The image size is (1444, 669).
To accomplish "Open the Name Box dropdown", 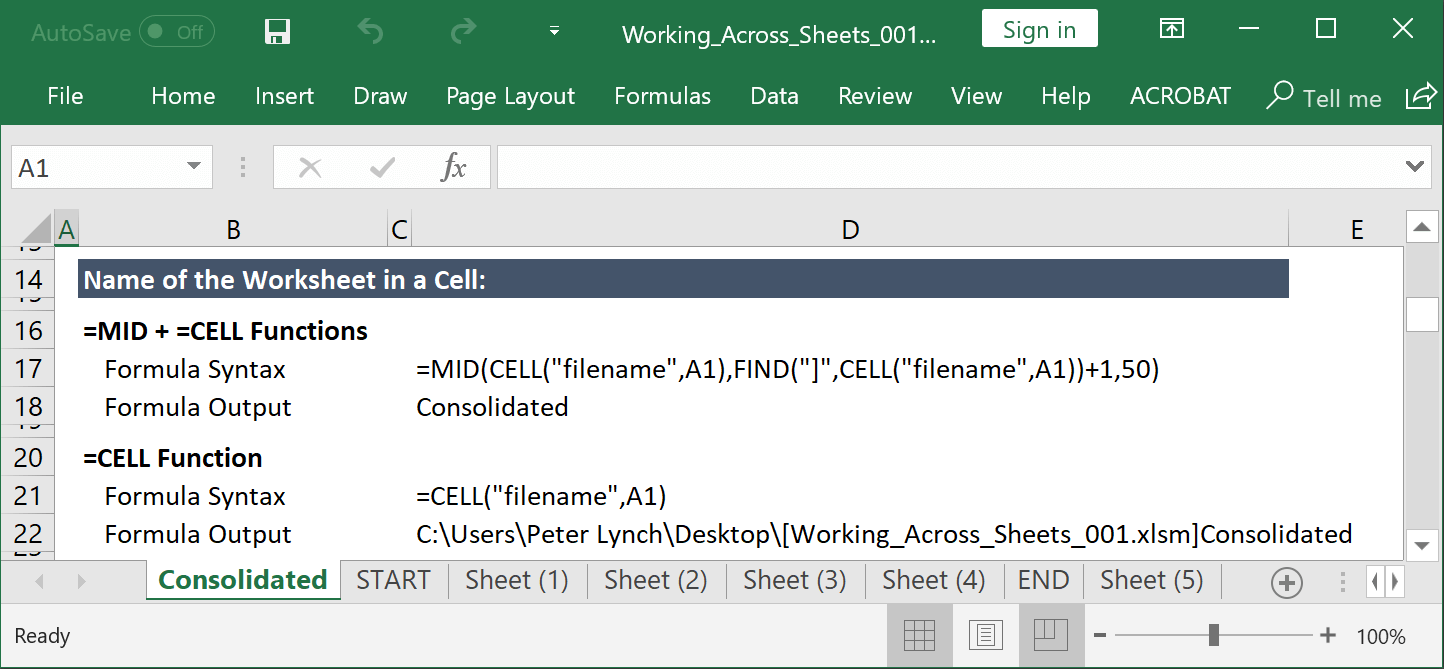I will point(193,168).
